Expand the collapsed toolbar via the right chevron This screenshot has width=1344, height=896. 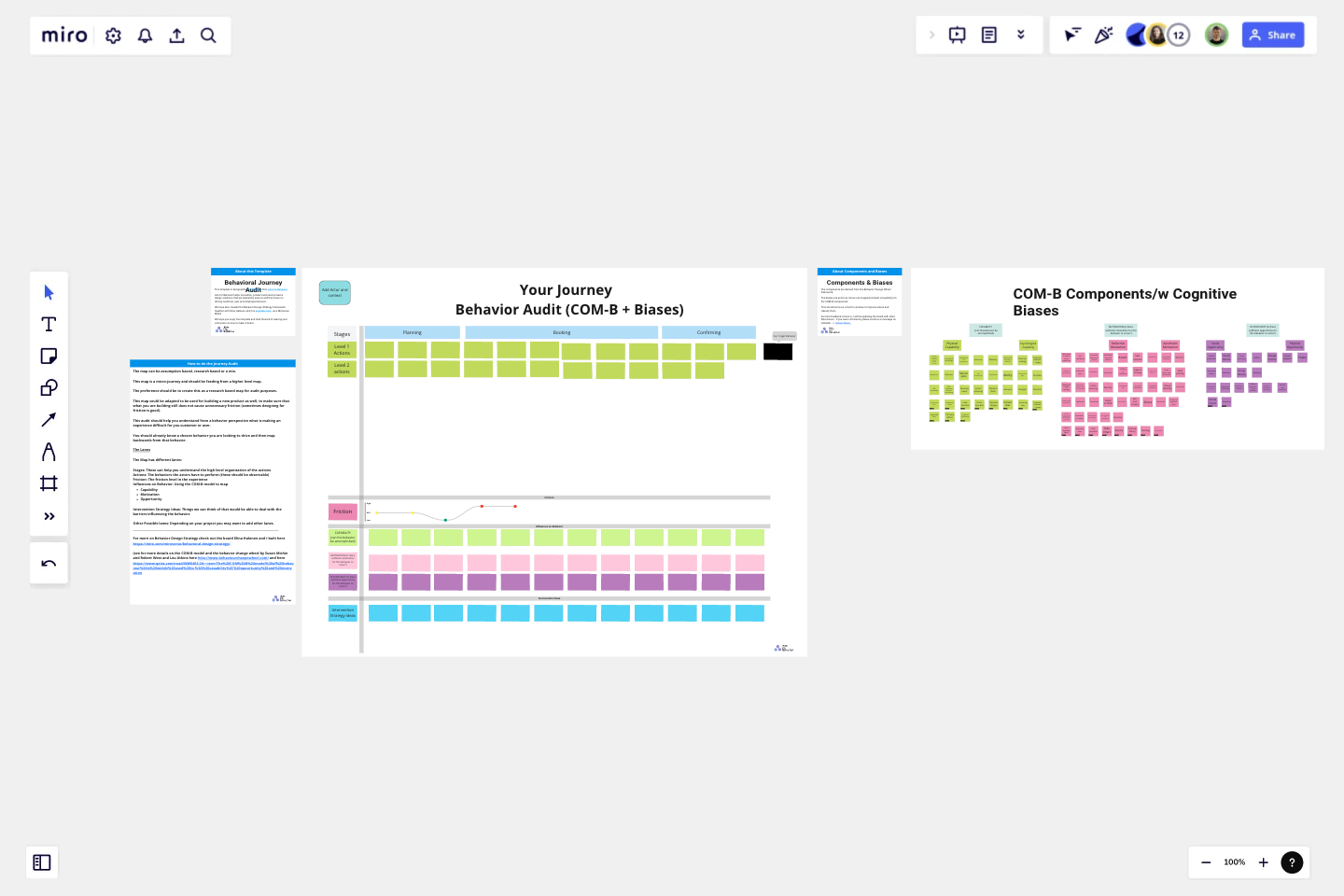click(931, 35)
